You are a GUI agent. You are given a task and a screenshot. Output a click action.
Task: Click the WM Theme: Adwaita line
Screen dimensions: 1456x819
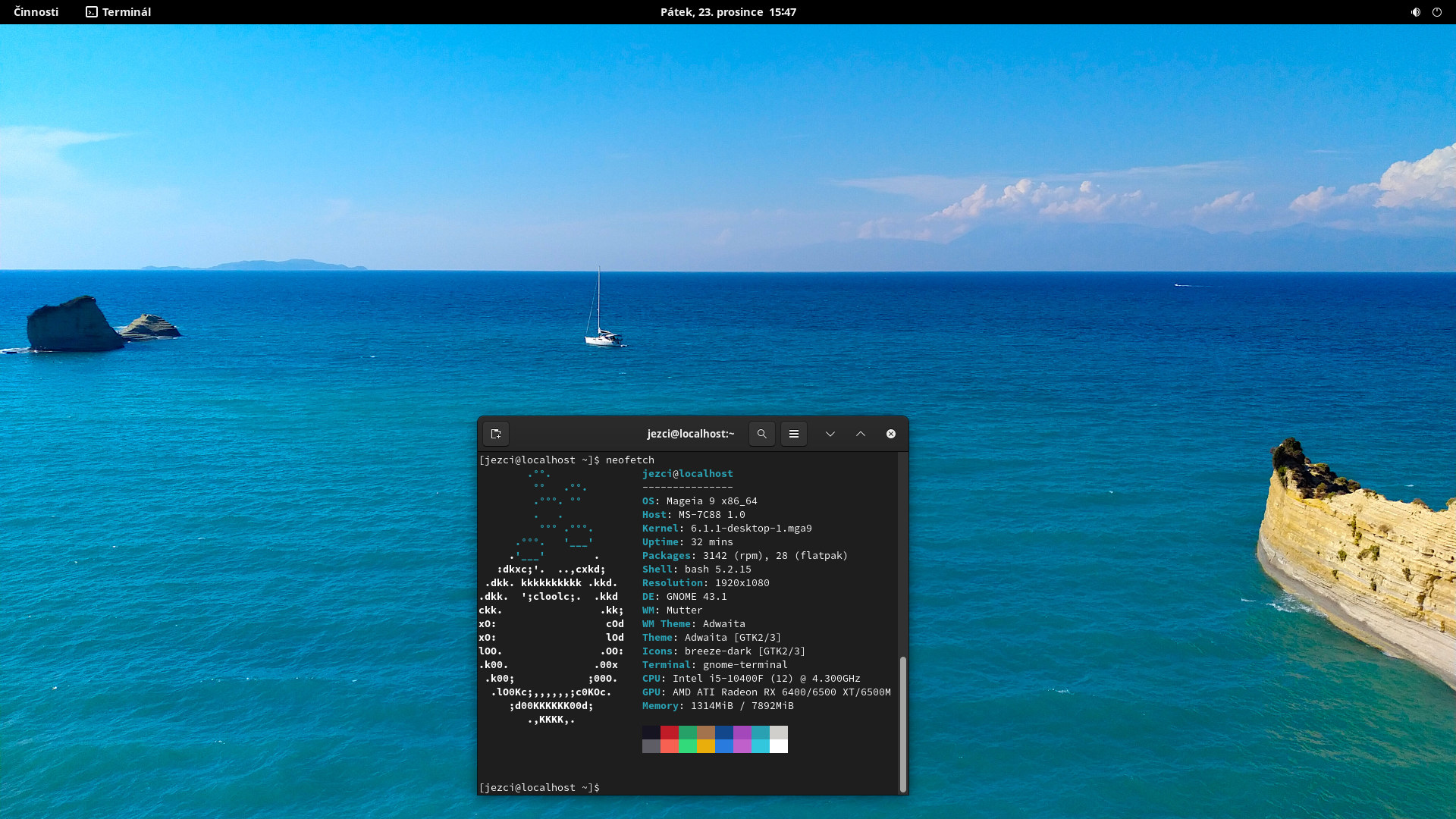(694, 623)
